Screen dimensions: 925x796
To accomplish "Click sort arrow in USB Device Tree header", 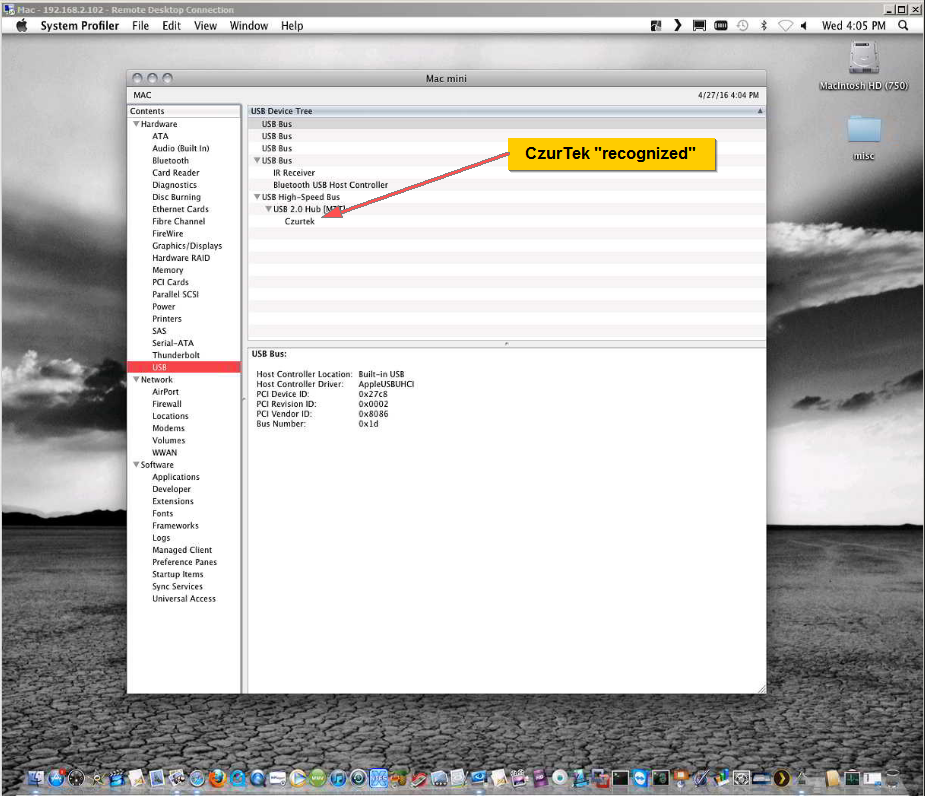I will coord(760,111).
